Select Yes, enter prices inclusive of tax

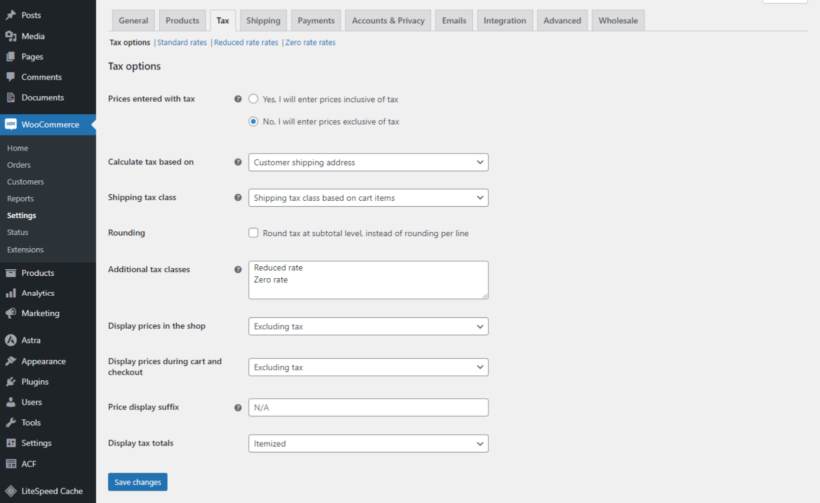(x=253, y=99)
